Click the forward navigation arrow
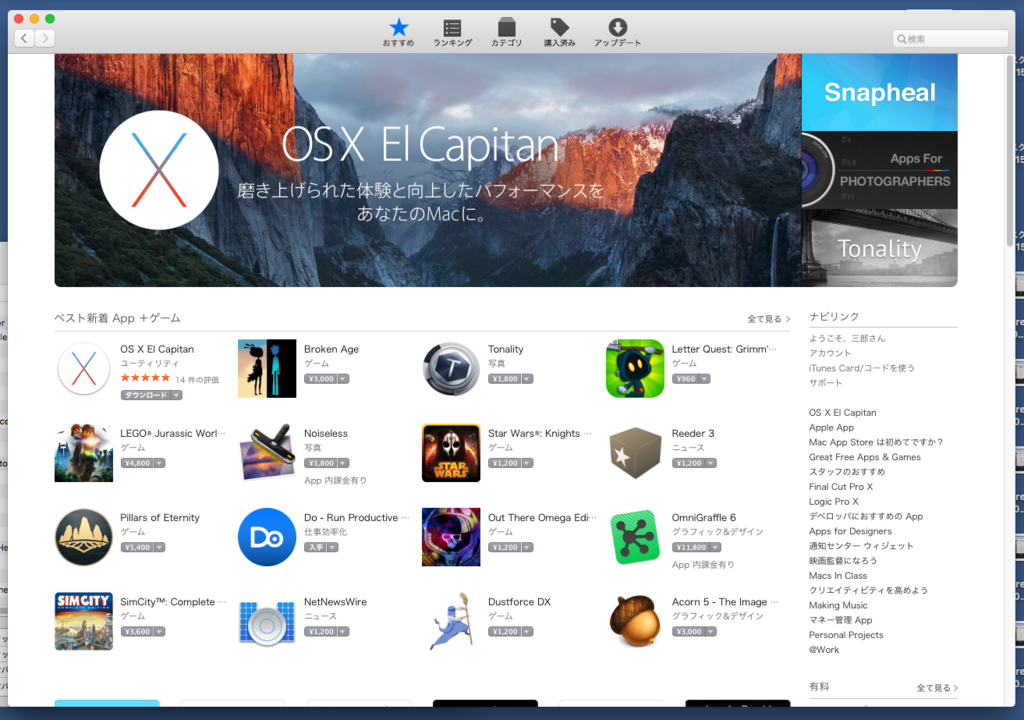The width and height of the screenshot is (1024, 720). click(45, 38)
